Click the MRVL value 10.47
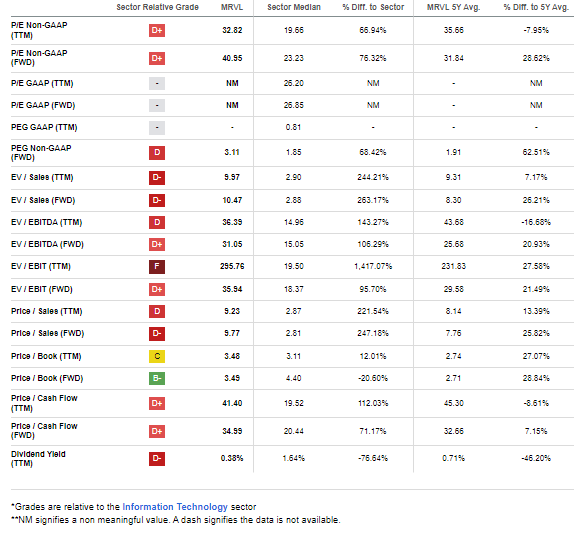Screen dimensions: 579x533 [x=232, y=200]
